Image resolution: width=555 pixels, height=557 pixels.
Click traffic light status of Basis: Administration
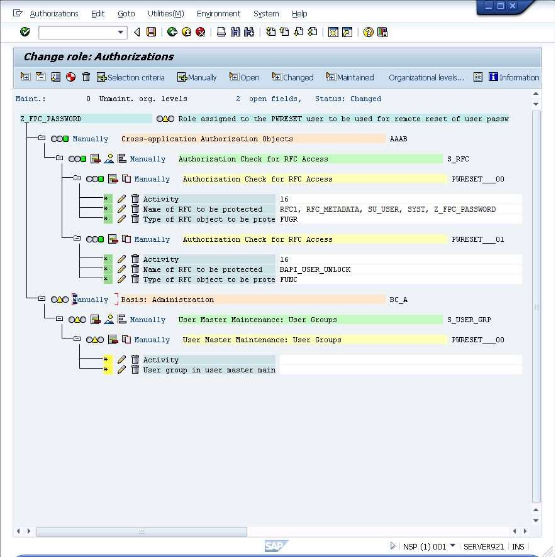click(x=60, y=299)
